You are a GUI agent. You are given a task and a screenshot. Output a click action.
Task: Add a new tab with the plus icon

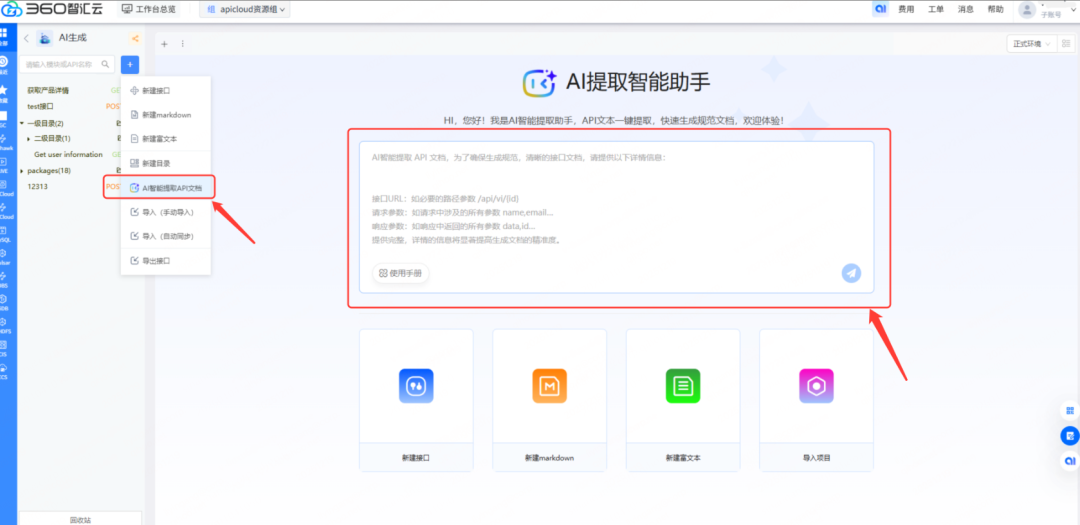tap(164, 43)
